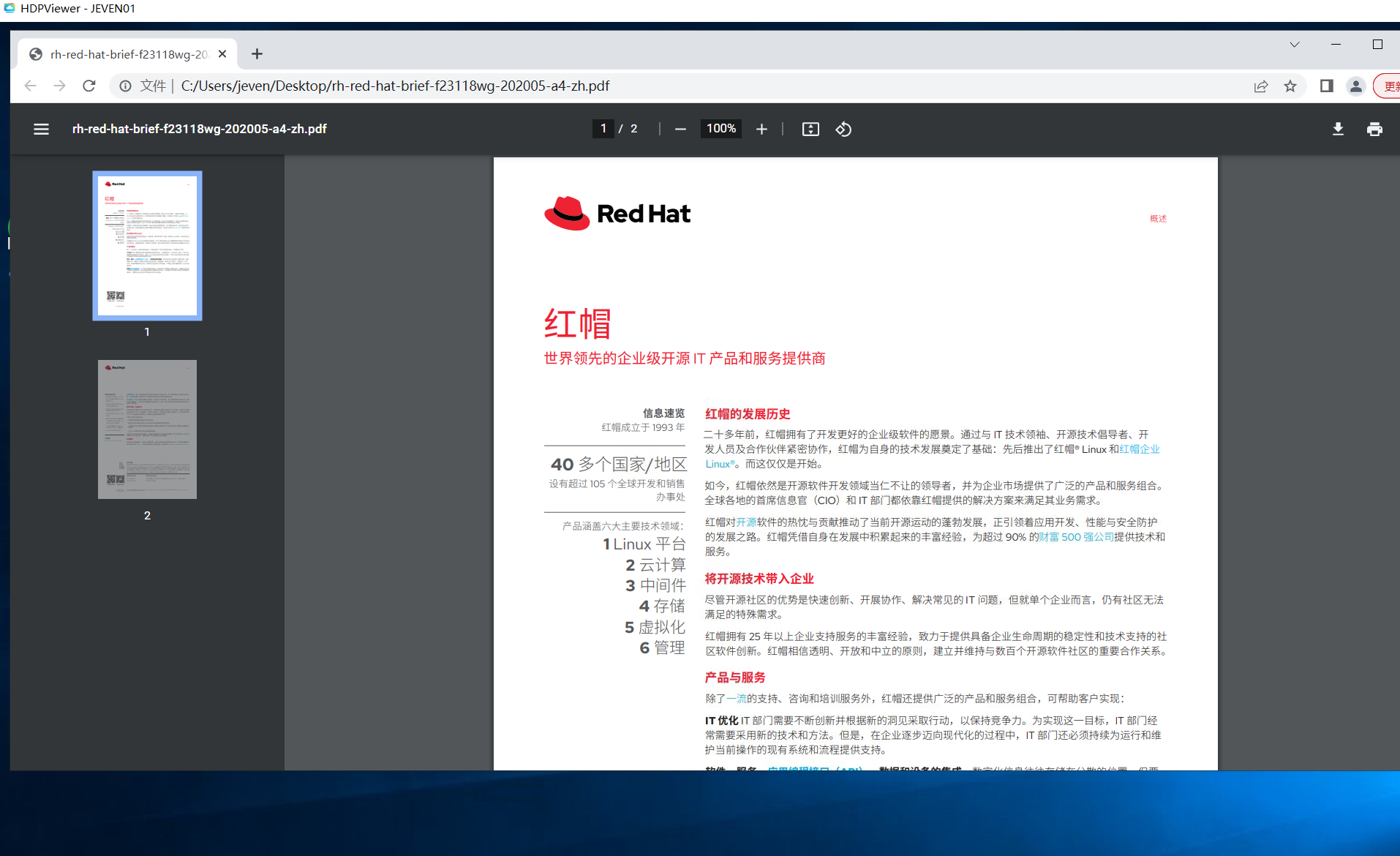The image size is (1400, 856).
Task: Close the rh-red-hat-brief PDF tab
Action: [x=222, y=53]
